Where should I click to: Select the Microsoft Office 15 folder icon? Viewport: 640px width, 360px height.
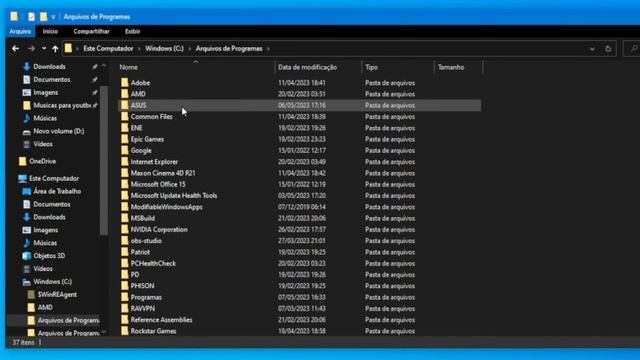tap(124, 184)
